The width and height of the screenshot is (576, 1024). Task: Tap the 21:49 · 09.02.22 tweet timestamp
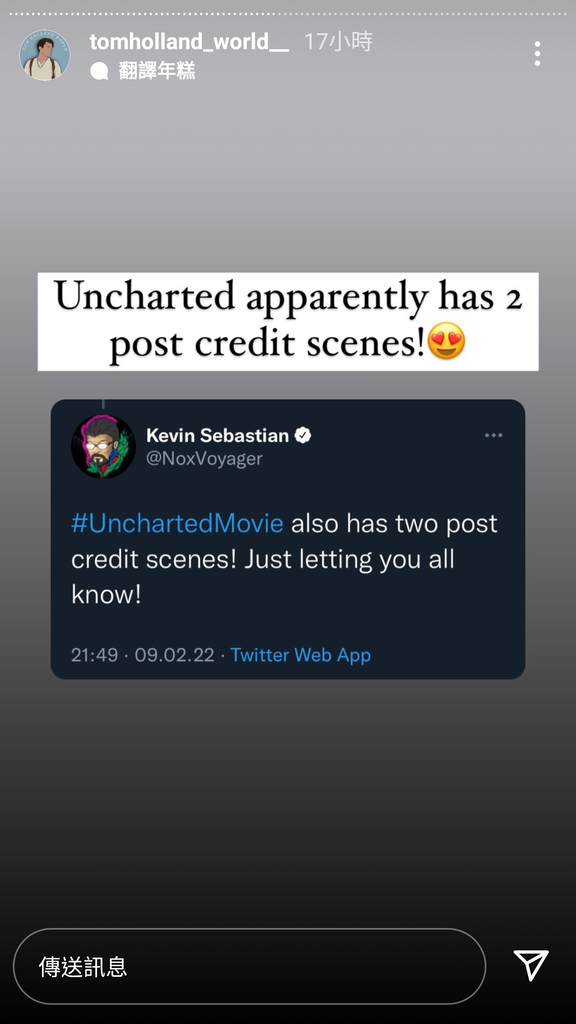[x=142, y=655]
